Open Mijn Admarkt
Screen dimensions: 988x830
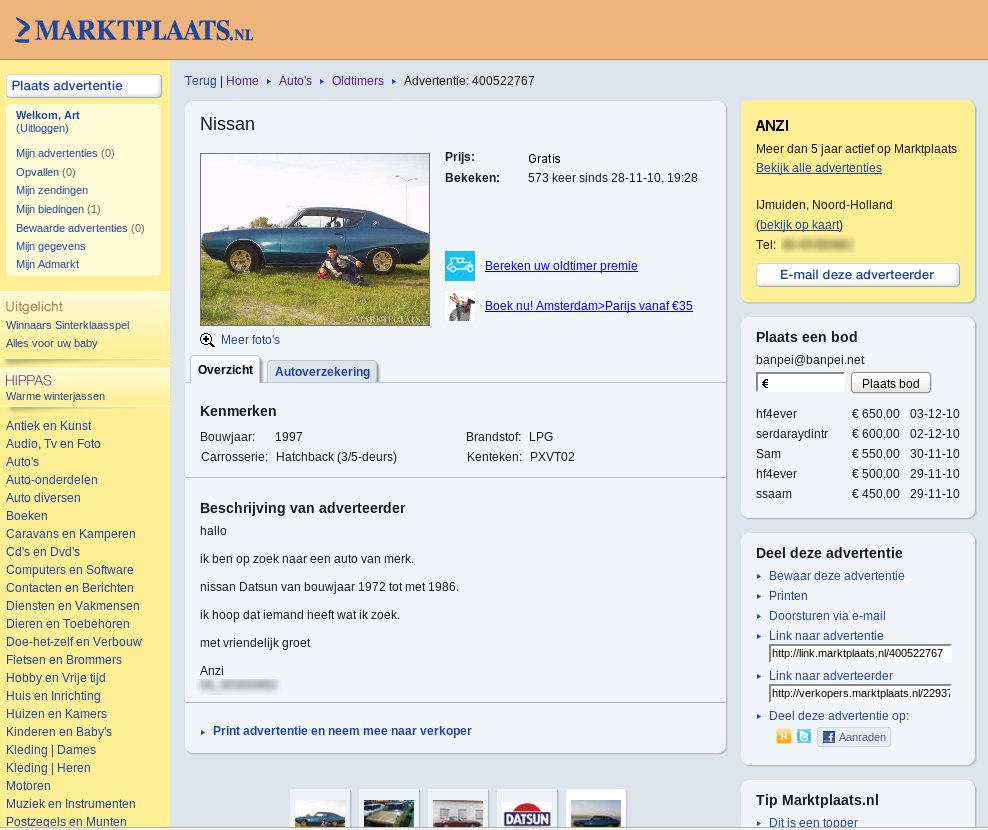tap(47, 265)
